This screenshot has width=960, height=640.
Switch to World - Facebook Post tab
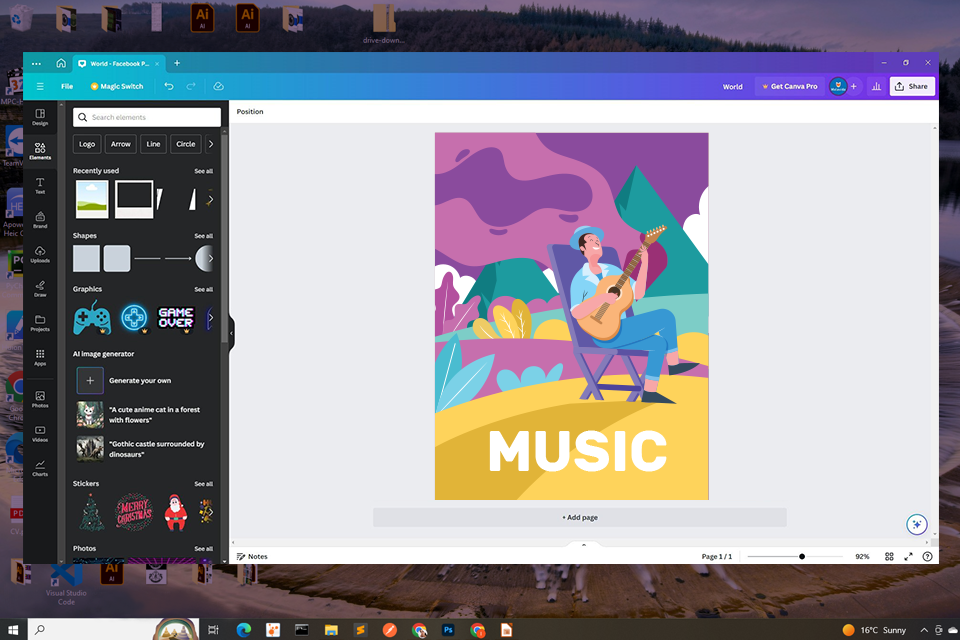point(119,63)
